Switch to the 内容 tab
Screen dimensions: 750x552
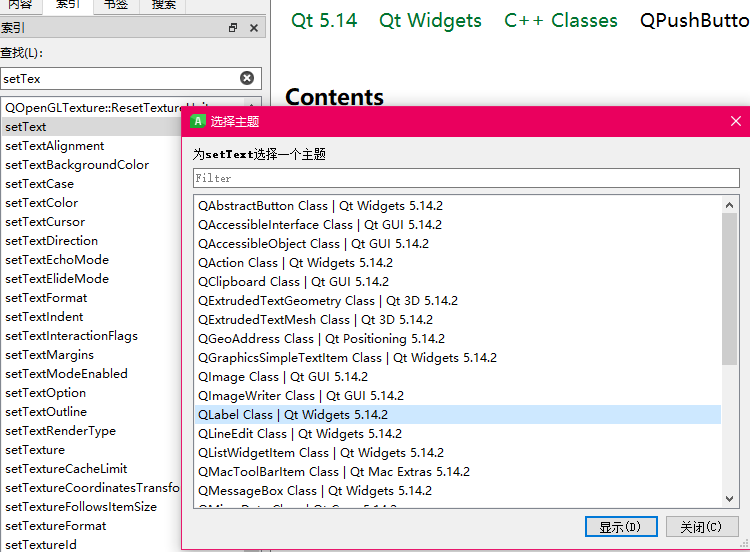(x=20, y=4)
